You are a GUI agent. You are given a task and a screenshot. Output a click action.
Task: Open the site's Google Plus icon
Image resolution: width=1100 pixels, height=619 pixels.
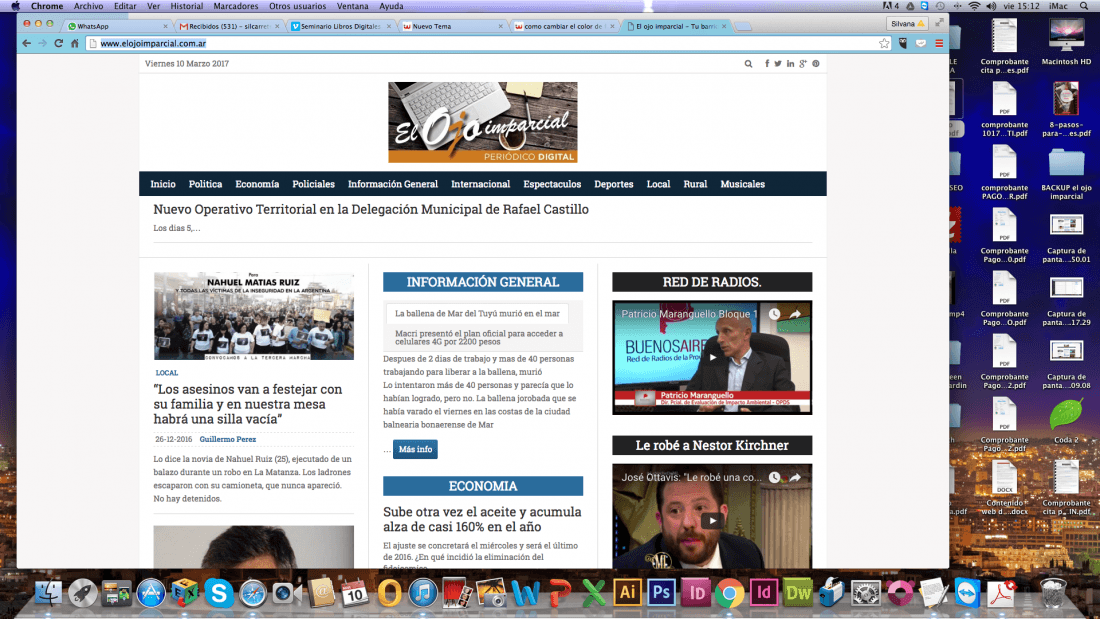point(803,64)
